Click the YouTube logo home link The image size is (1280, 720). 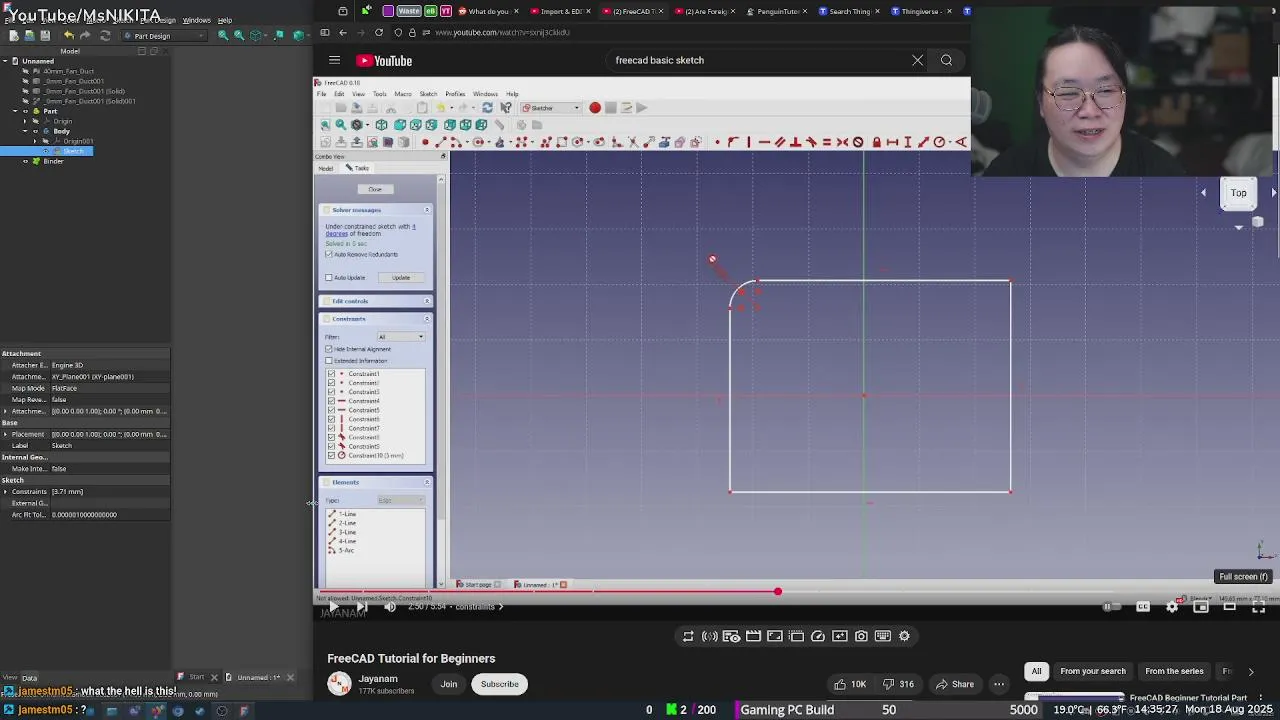(385, 61)
